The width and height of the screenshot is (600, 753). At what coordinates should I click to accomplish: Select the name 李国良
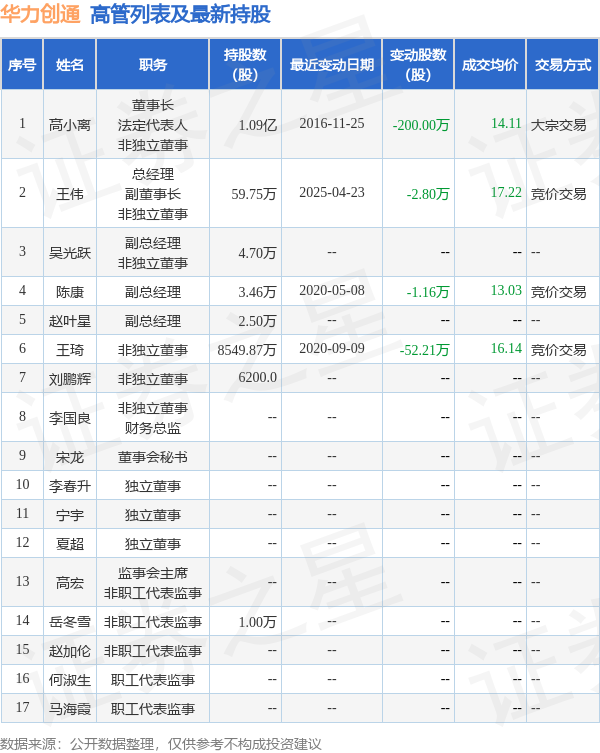pyautogui.click(x=70, y=418)
